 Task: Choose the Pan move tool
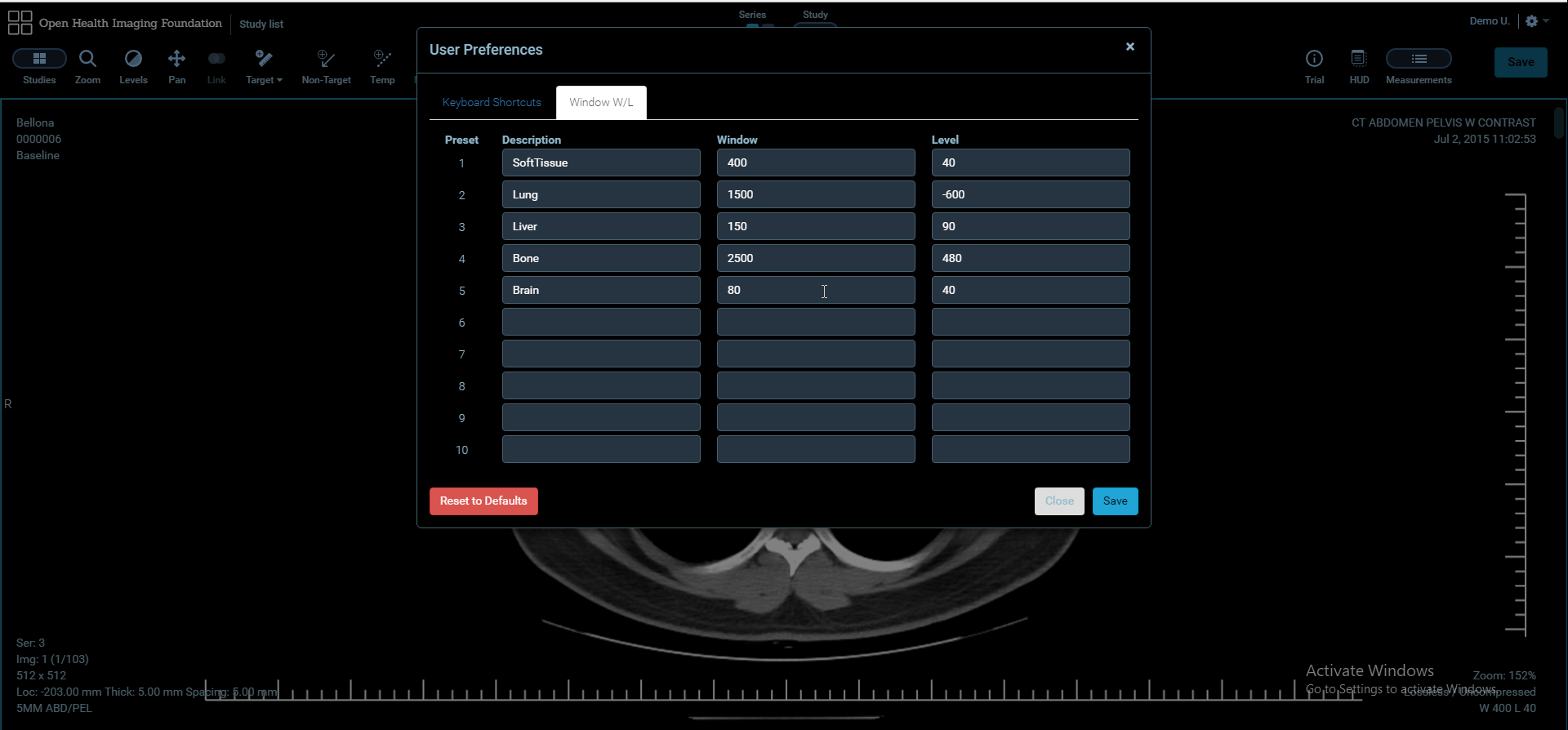pos(176,59)
